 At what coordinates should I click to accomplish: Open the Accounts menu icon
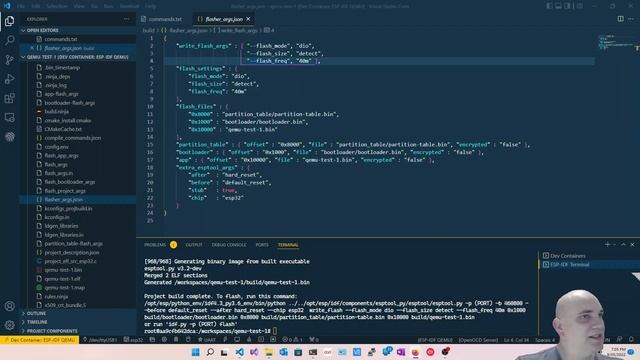click(9, 306)
